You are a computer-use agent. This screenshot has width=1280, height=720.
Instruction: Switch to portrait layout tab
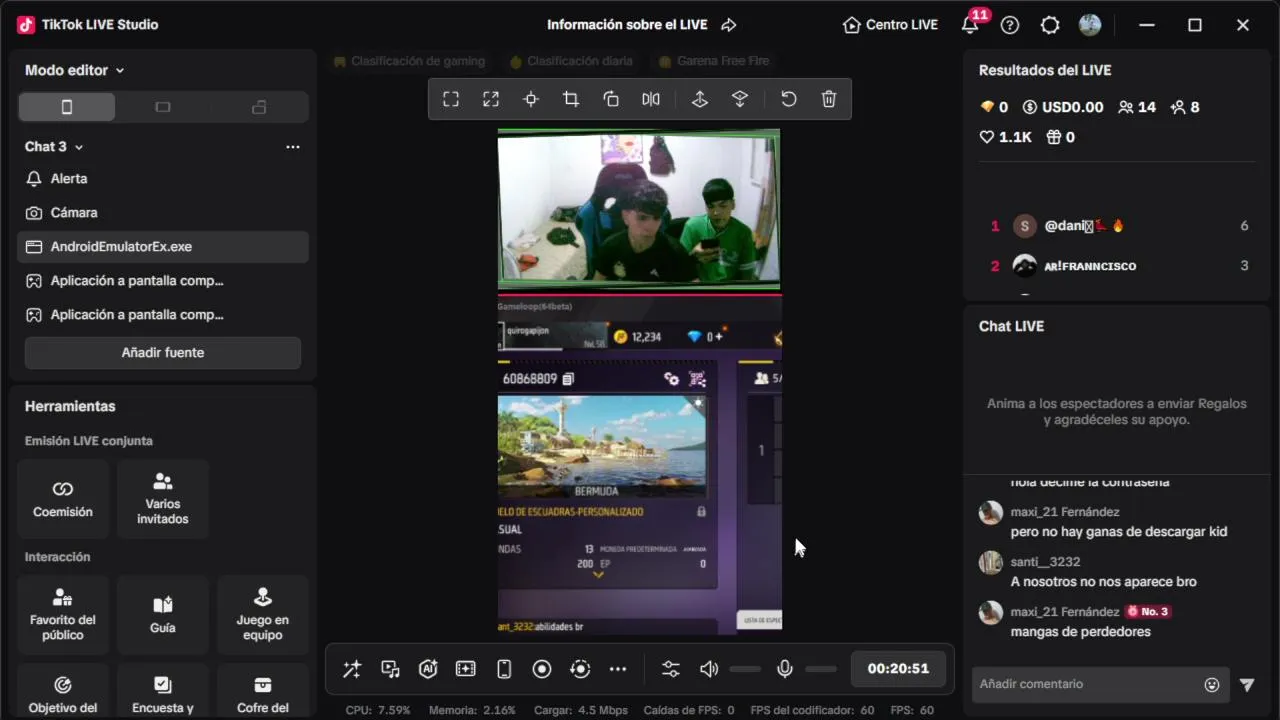point(67,107)
